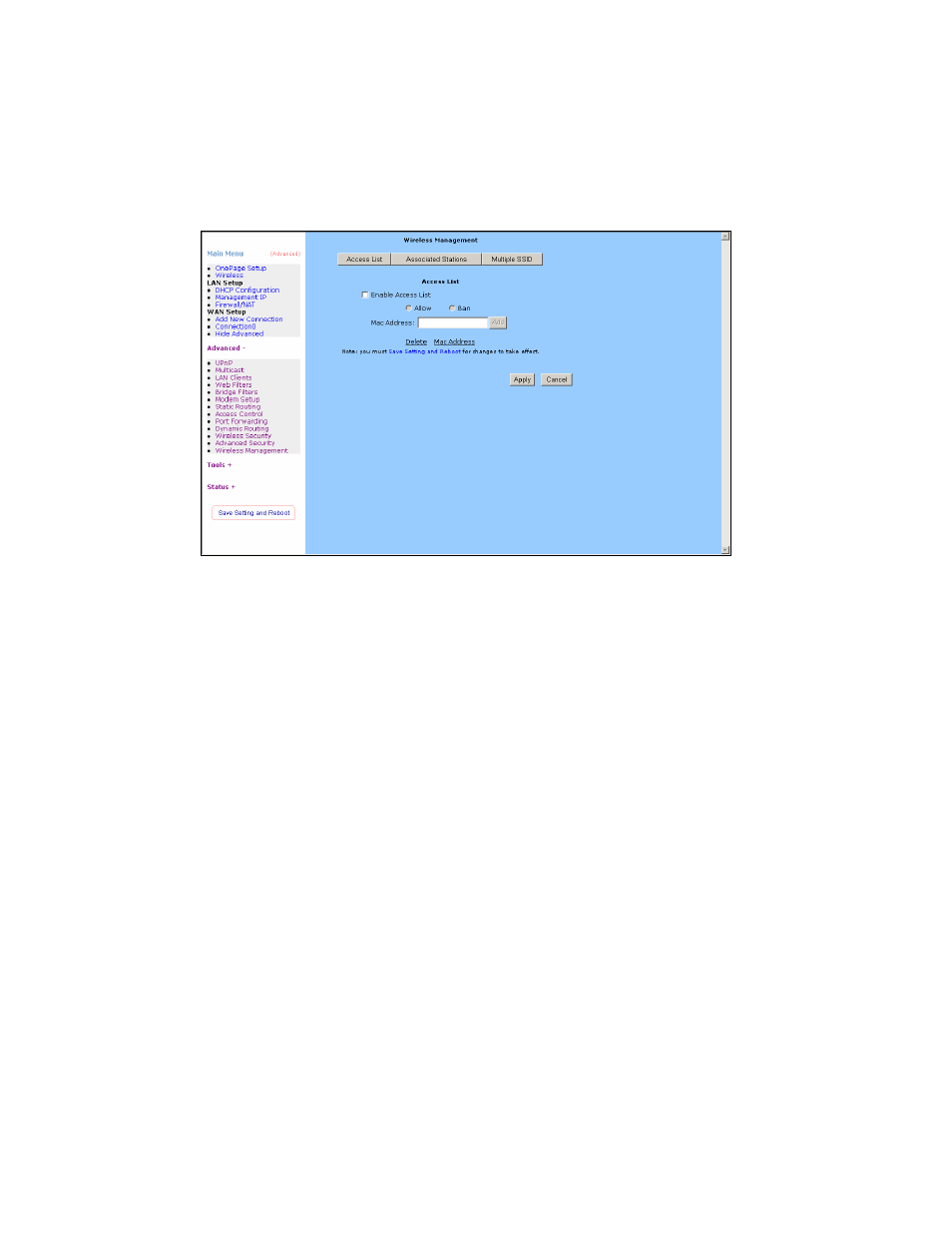Click the Add button beside Mac Address

[498, 322]
